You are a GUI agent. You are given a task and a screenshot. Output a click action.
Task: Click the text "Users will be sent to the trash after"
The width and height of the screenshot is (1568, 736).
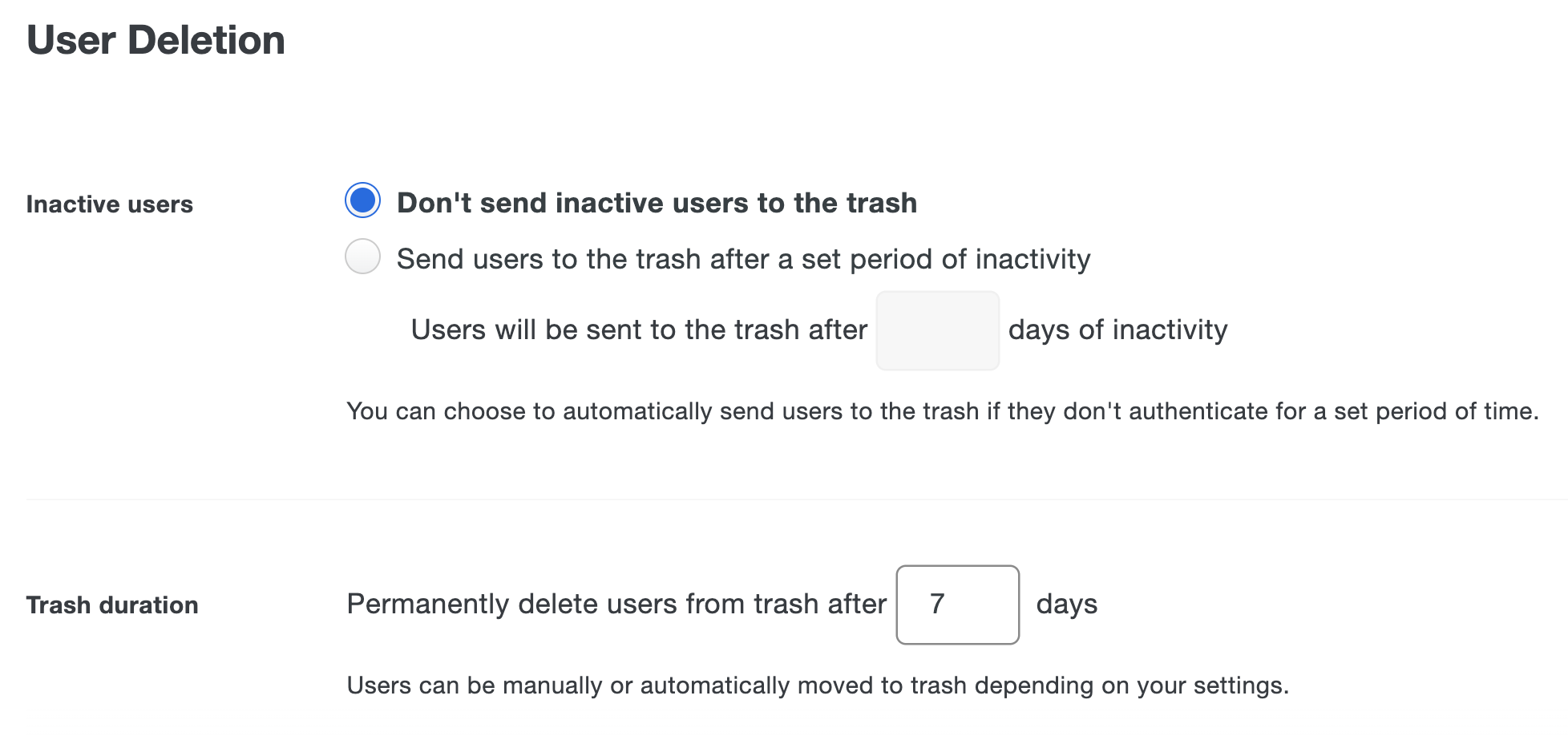click(638, 329)
